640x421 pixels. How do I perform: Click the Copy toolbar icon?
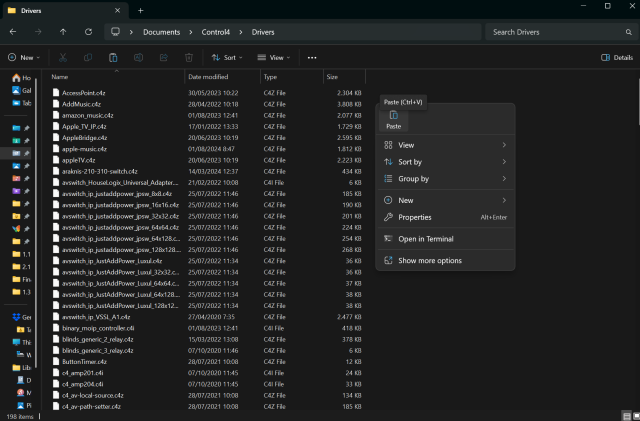[x=88, y=58]
